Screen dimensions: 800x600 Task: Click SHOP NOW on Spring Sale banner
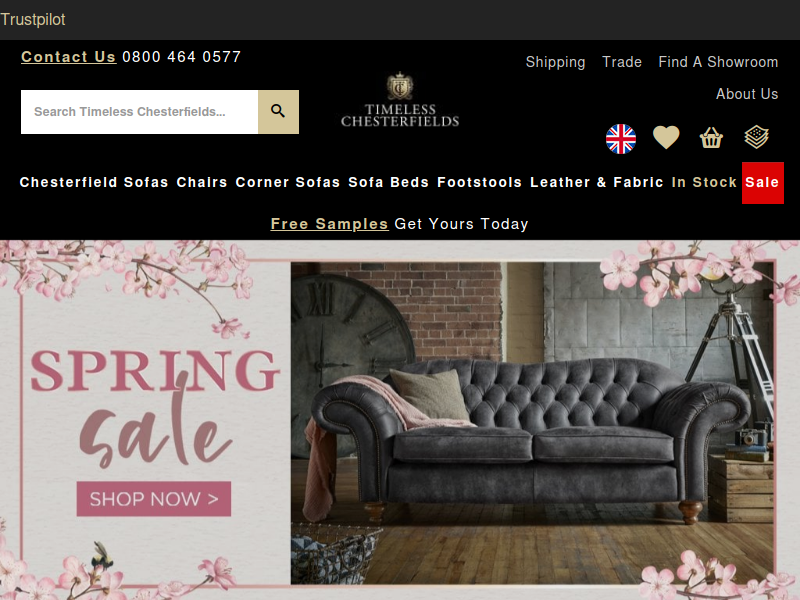pos(154,499)
